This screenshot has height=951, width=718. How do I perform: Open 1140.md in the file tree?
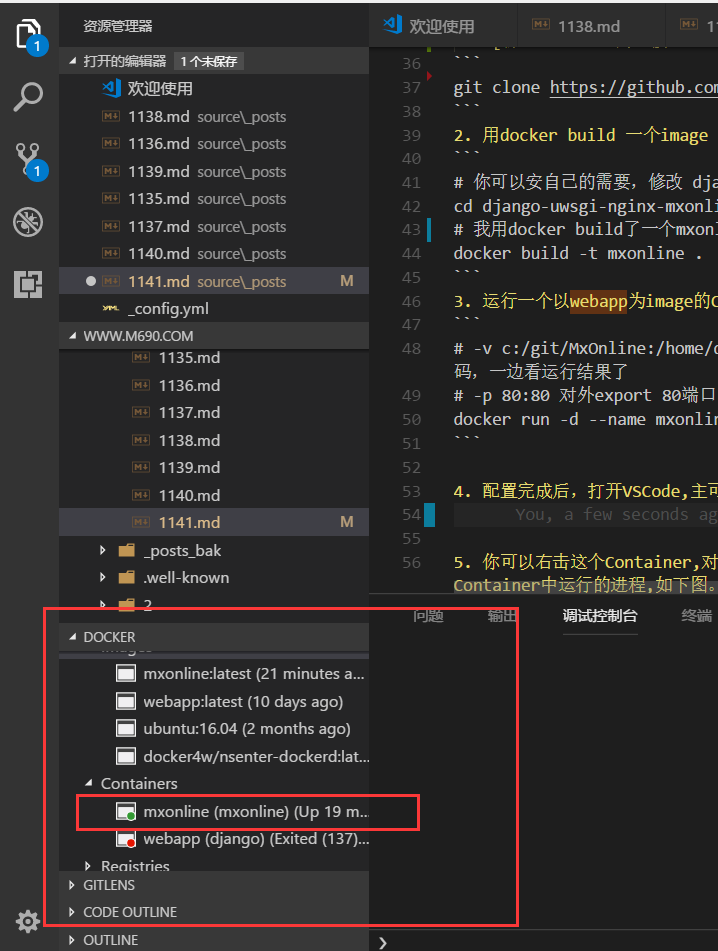[214, 495]
